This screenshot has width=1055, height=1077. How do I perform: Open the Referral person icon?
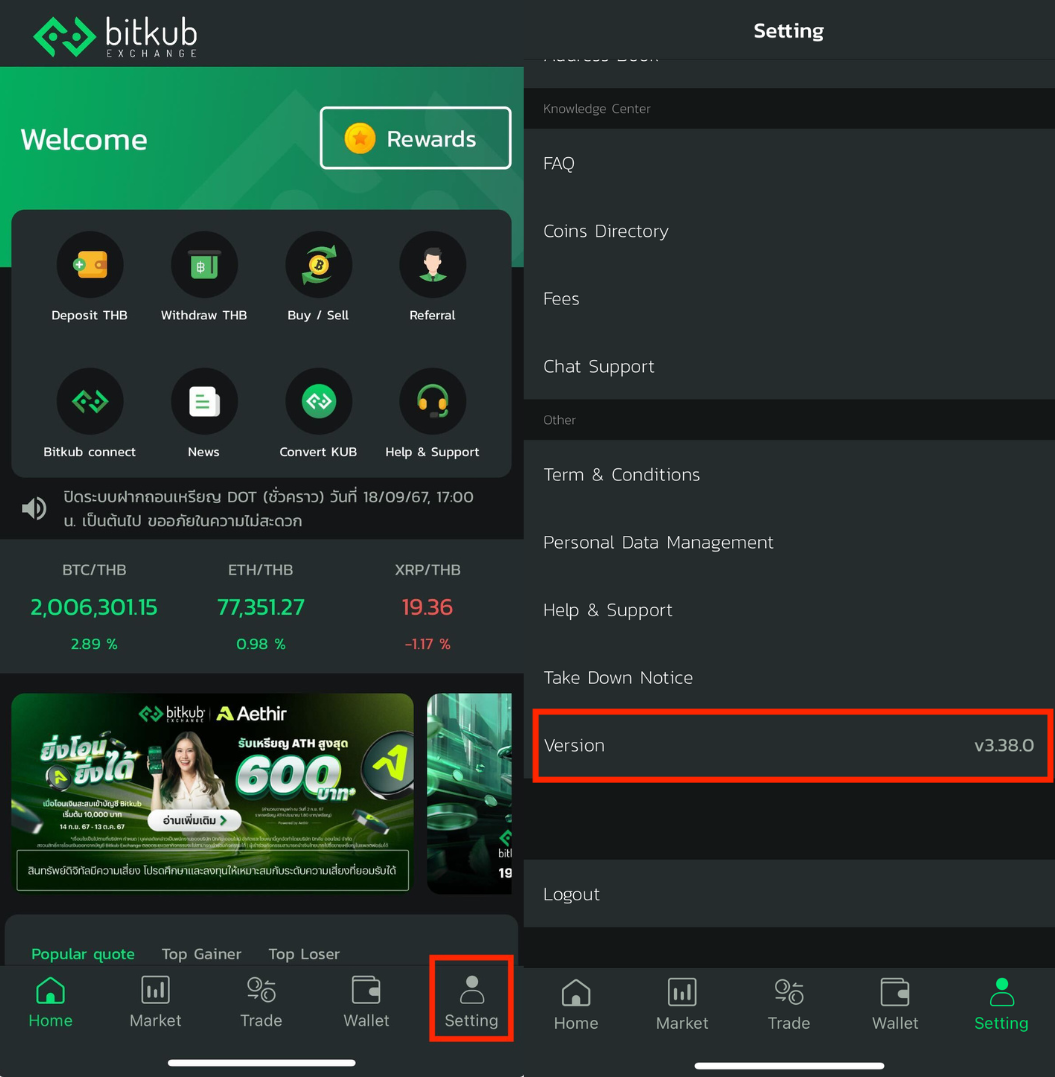click(433, 265)
